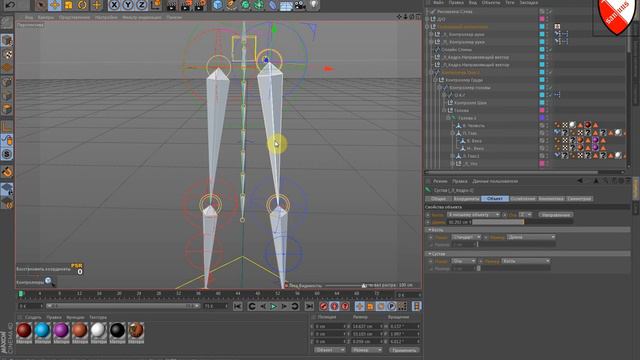Image resolution: width=640 pixels, height=360 pixels.
Task: Toggle the pink layer square on Голова row
Action: 542,110
